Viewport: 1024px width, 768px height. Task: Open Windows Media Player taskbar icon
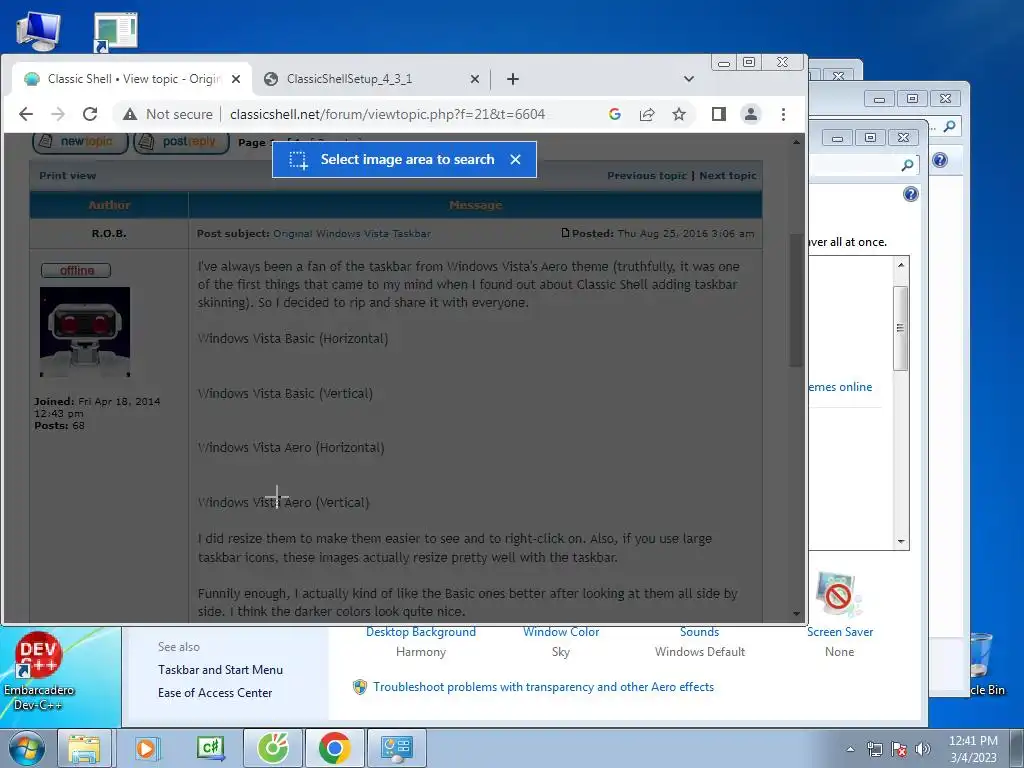tap(148, 748)
